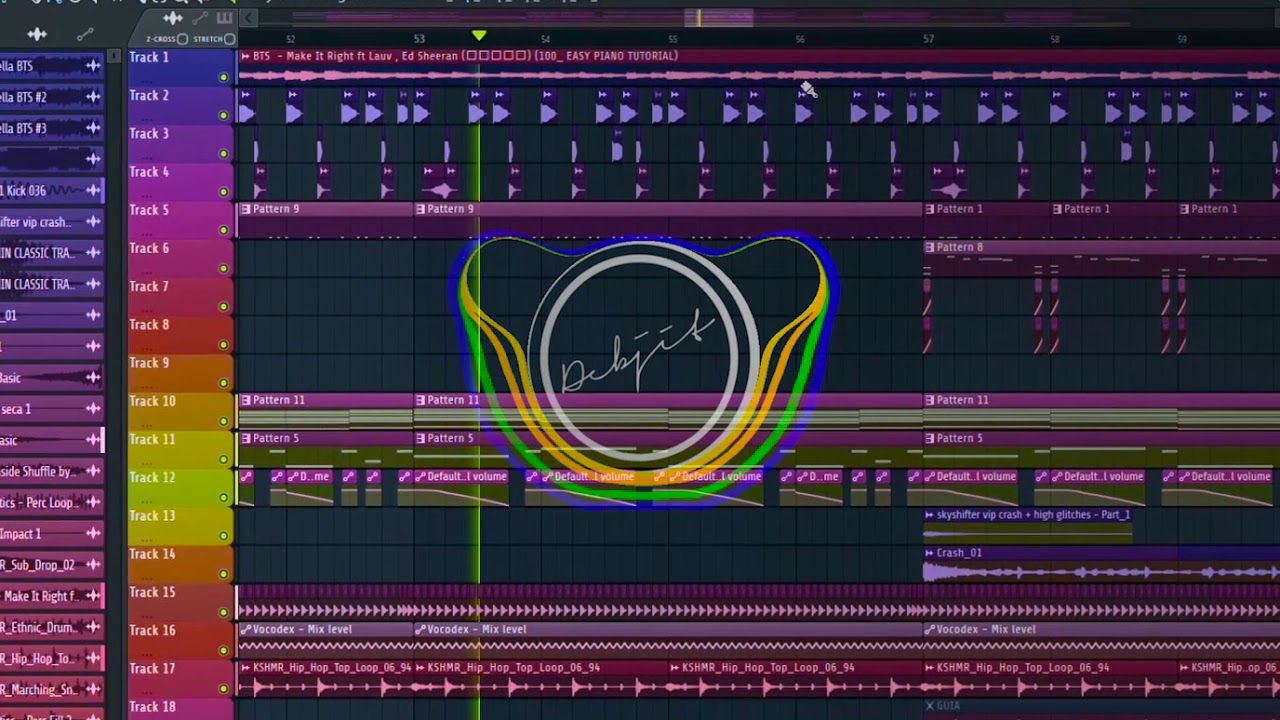Screen dimensions: 1280x720
Task: Select Track 9 header
Action: (180, 373)
